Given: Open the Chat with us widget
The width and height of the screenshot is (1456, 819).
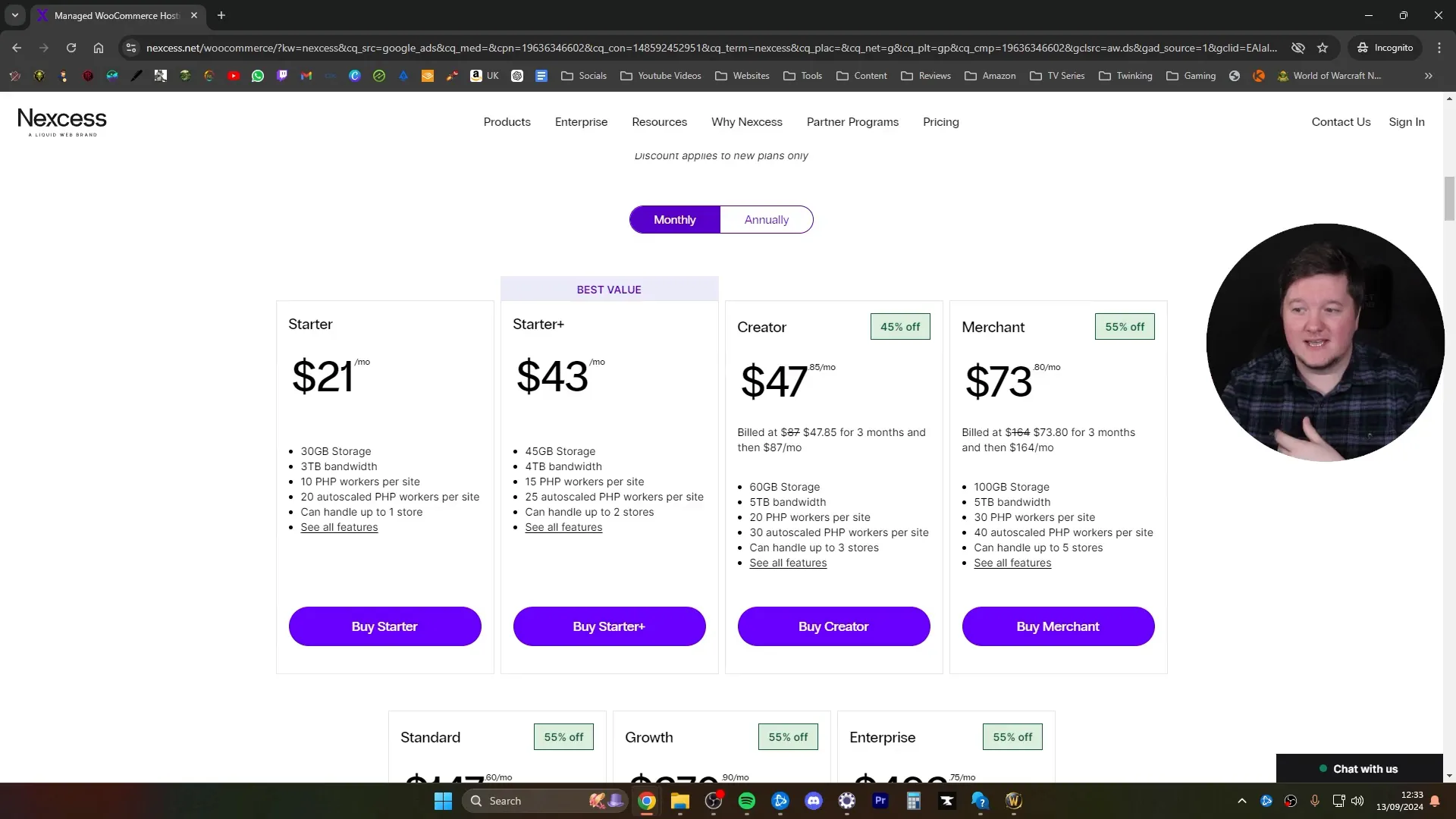Looking at the screenshot, I should click(x=1360, y=768).
